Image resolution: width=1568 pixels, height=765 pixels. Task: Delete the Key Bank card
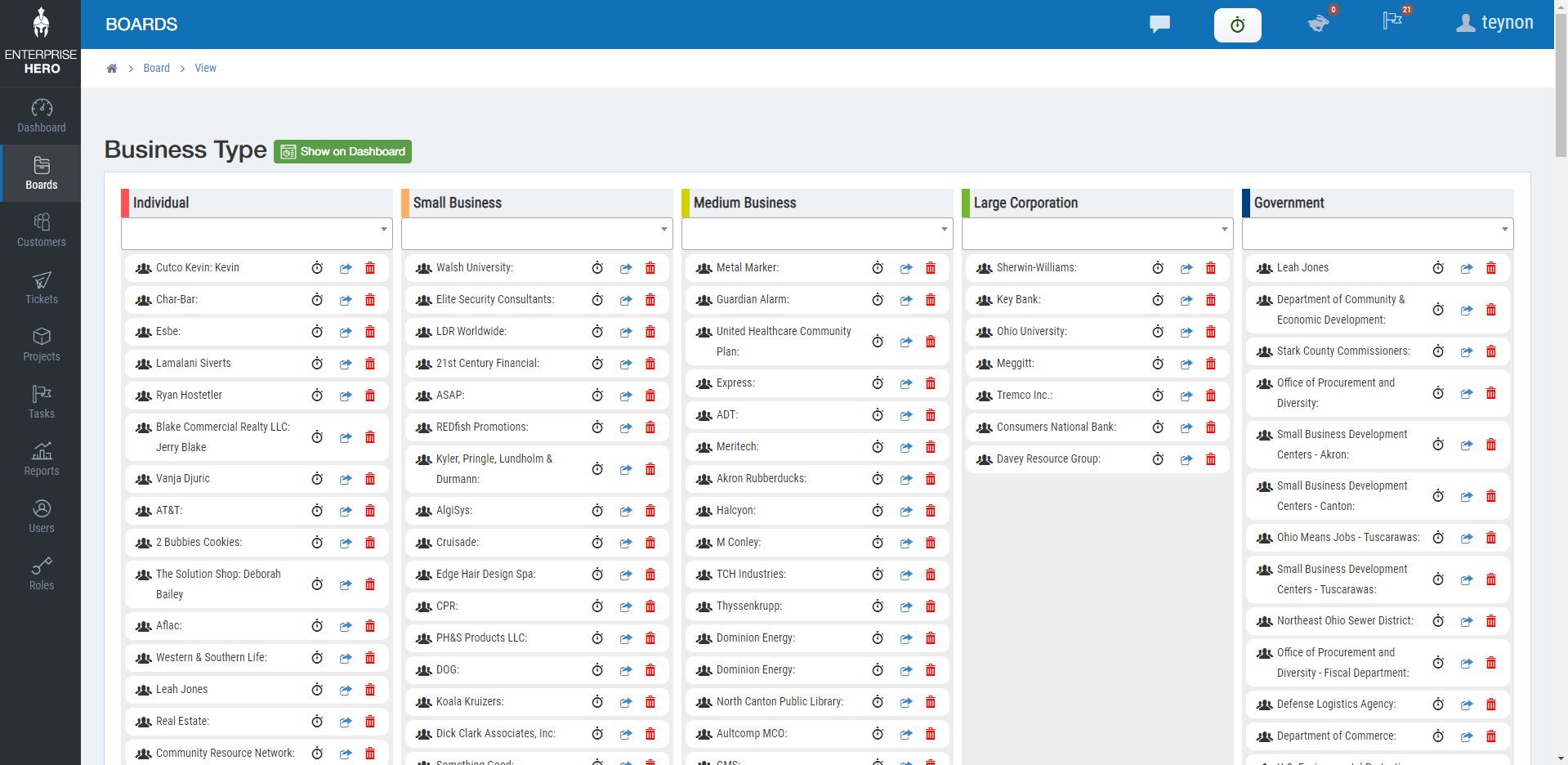tap(1211, 300)
